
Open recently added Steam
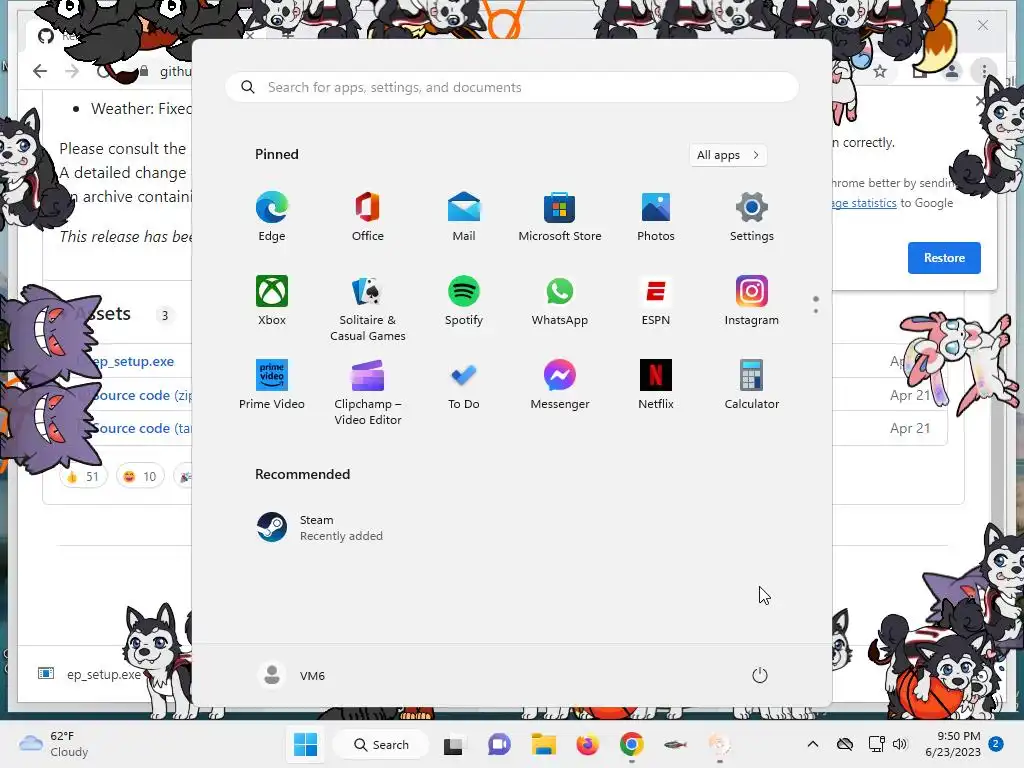pyautogui.click(x=320, y=528)
